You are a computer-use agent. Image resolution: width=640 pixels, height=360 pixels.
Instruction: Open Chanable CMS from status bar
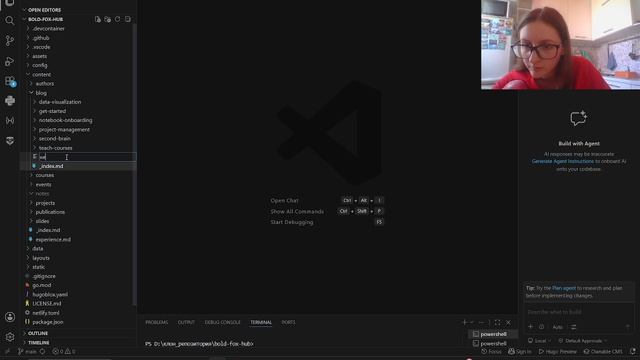click(x=603, y=351)
